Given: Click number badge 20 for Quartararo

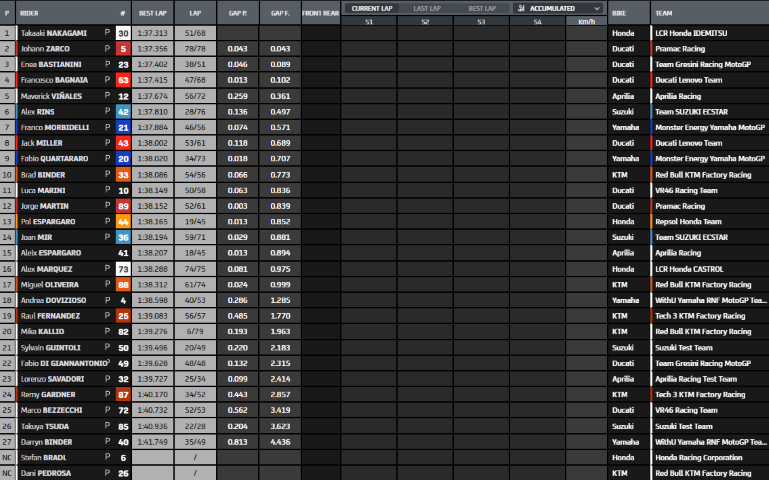Looking at the screenshot, I should click(123, 159).
